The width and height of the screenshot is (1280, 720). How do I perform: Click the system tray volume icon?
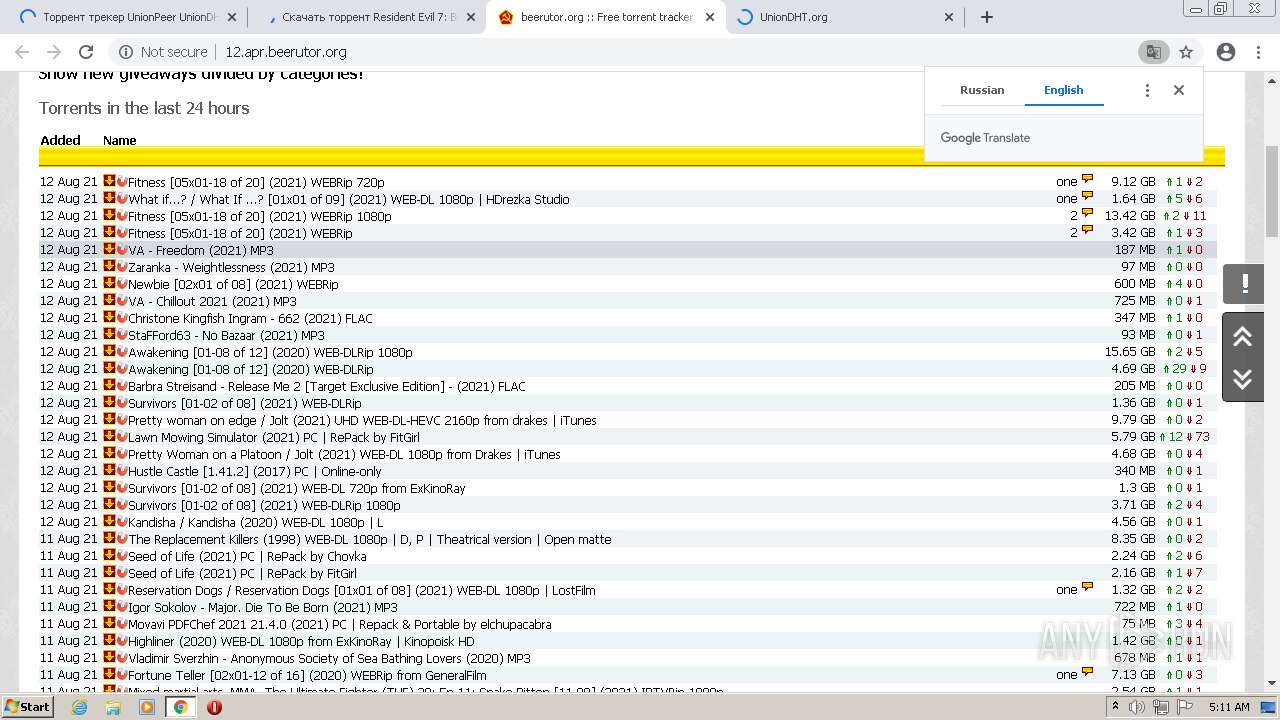pyautogui.click(x=1137, y=707)
